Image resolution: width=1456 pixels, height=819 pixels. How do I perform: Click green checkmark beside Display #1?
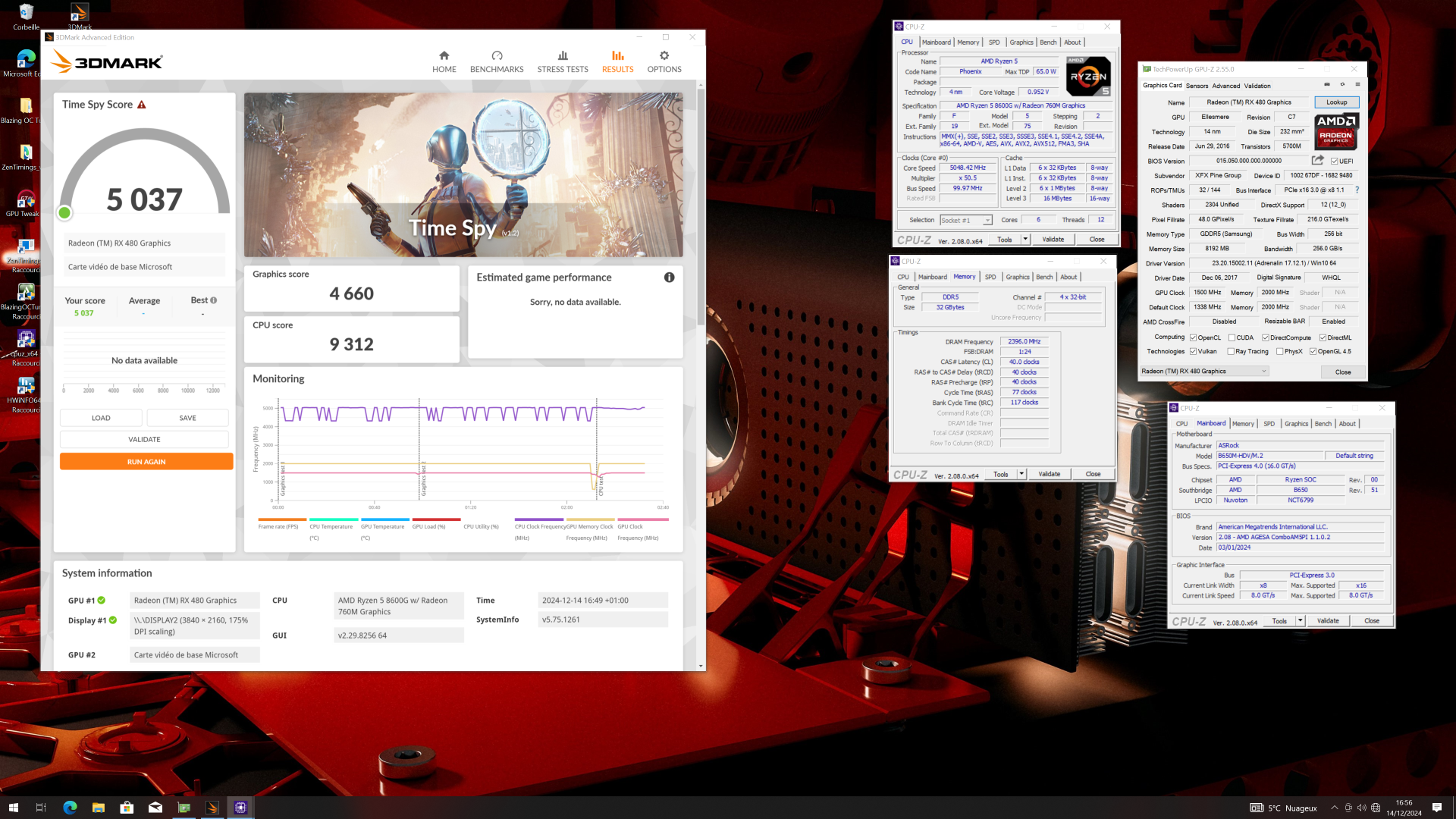113,620
